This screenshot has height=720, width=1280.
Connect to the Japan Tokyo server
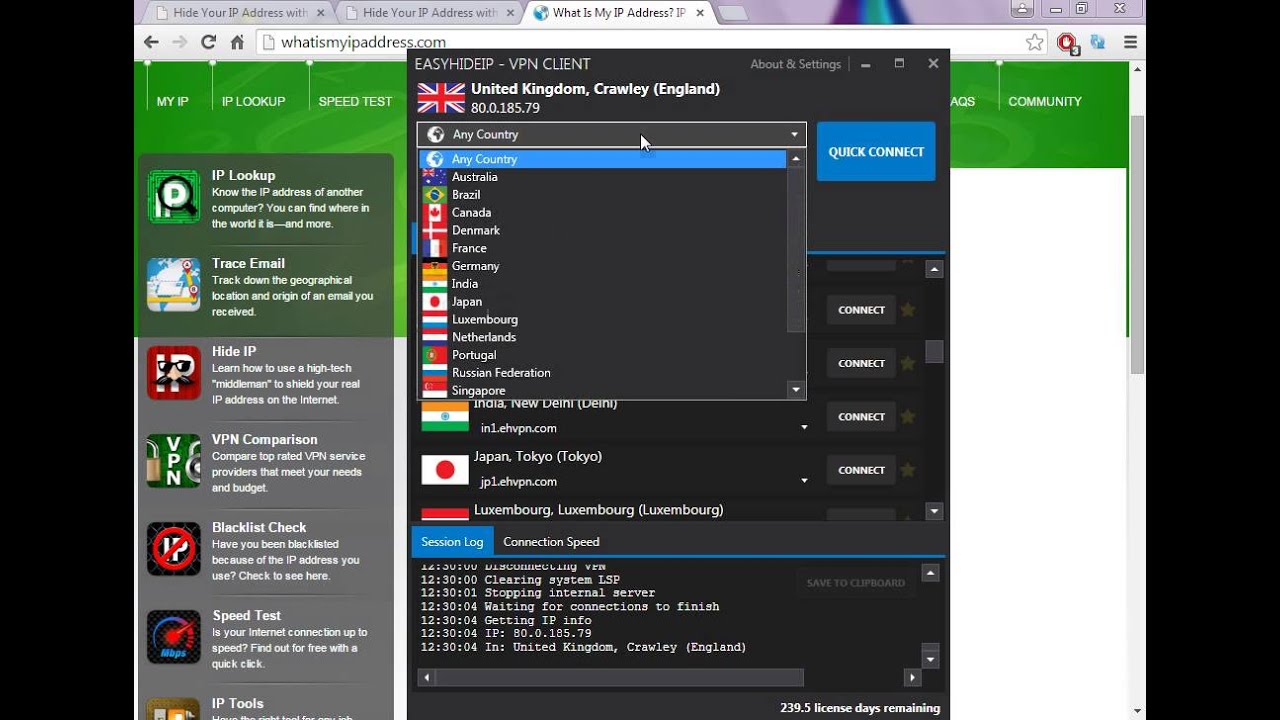861,469
